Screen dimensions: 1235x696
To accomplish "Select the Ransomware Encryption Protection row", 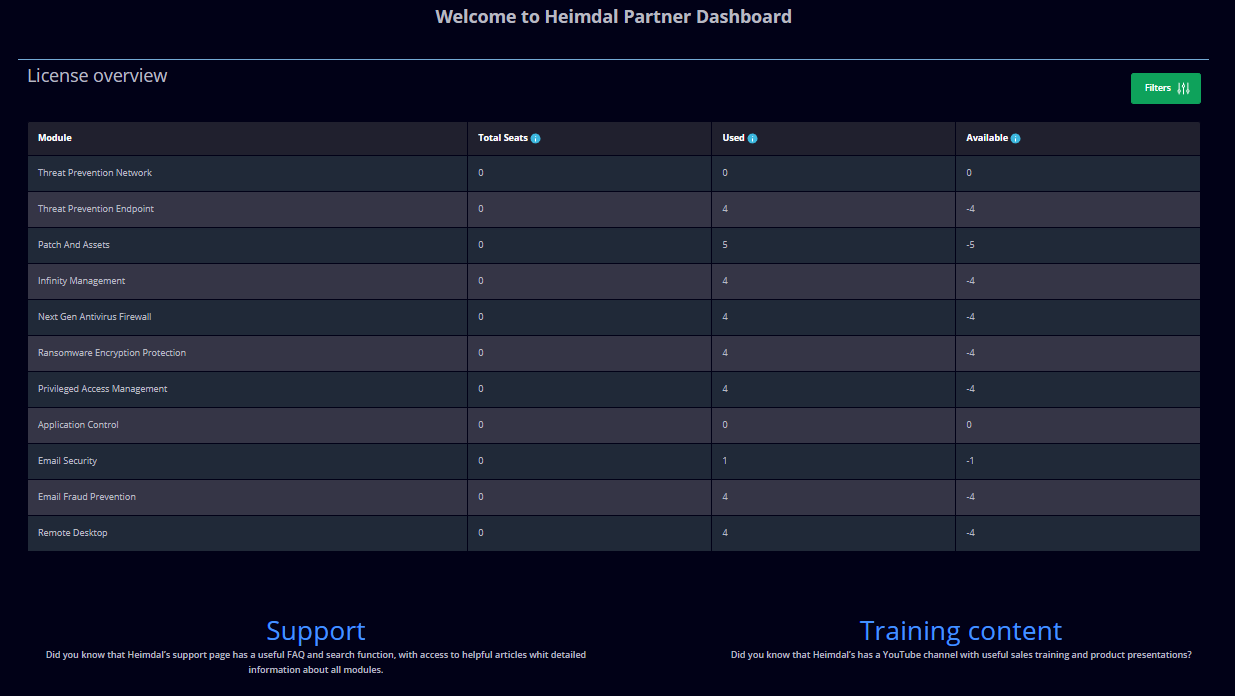I will (614, 353).
